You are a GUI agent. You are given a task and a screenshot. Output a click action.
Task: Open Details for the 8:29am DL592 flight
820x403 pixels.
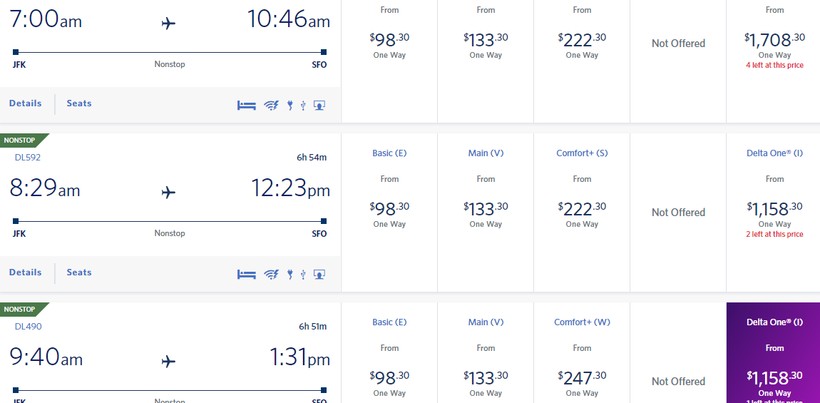click(26, 272)
